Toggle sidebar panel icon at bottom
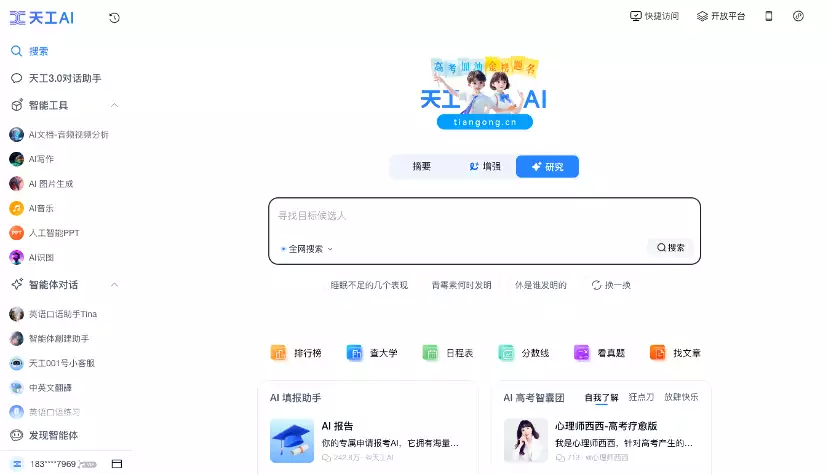 pyautogui.click(x=117, y=464)
